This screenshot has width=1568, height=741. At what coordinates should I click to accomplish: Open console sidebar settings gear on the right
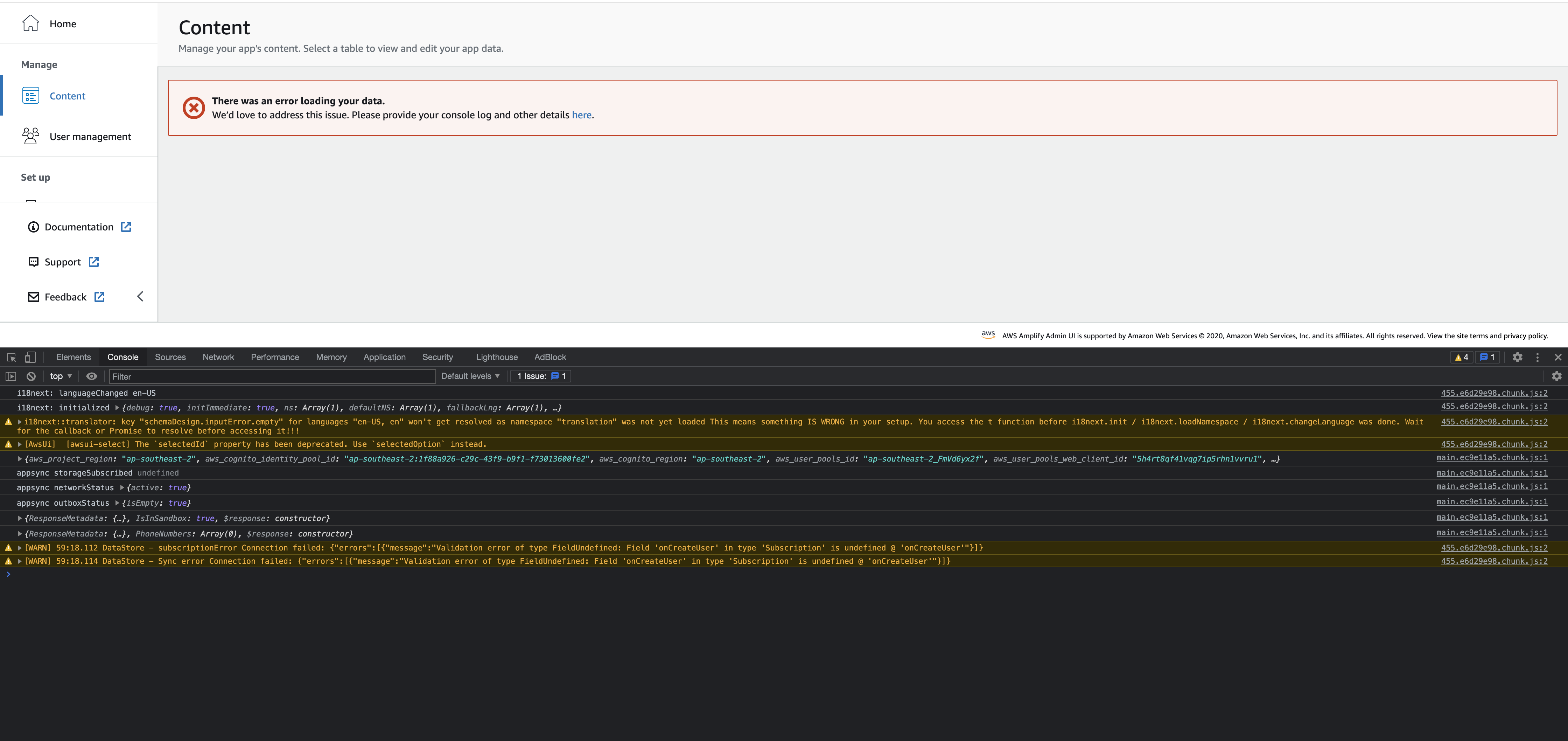tap(1557, 376)
